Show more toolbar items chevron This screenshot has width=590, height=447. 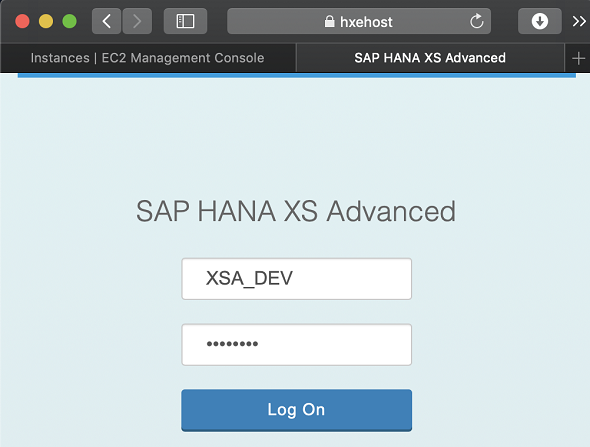click(579, 21)
